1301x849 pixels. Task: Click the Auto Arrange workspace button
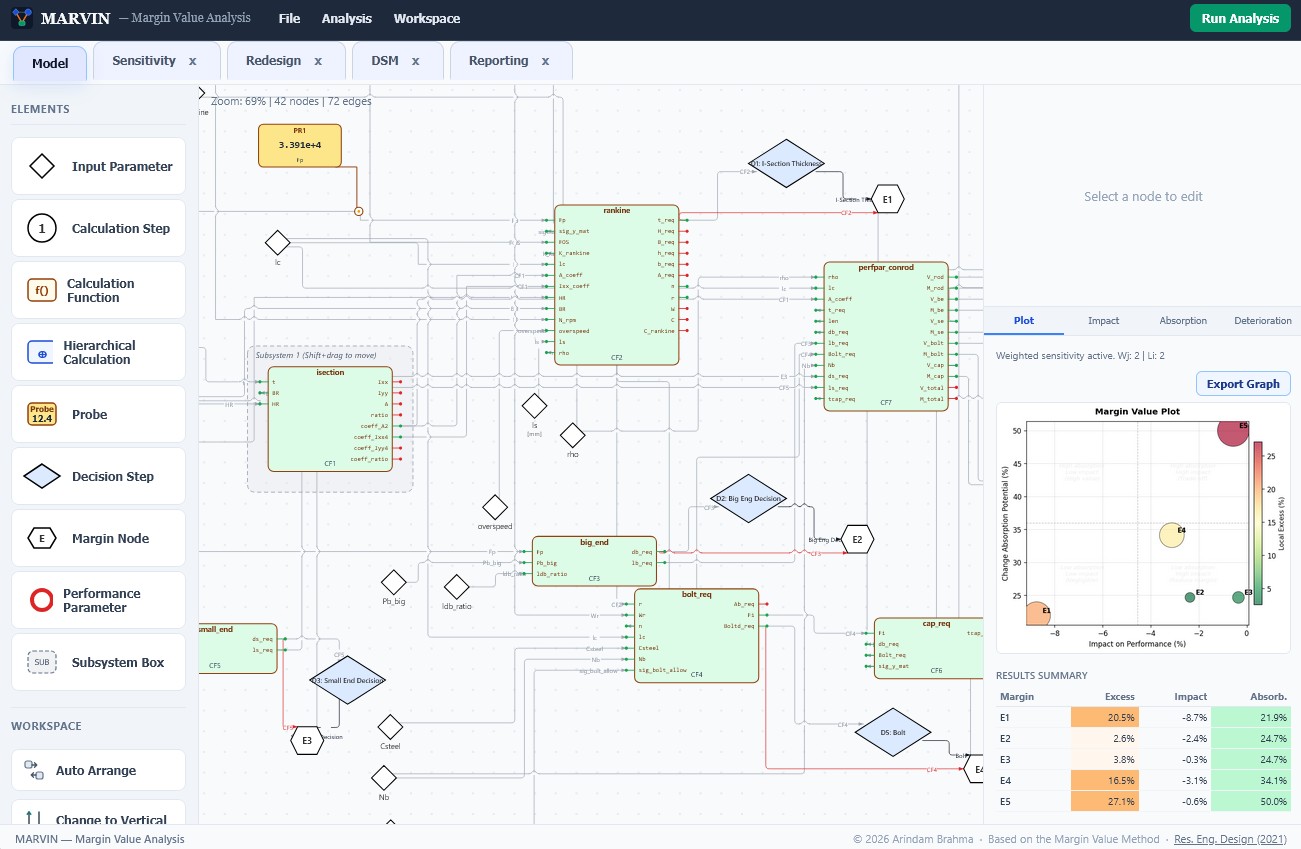coord(98,770)
